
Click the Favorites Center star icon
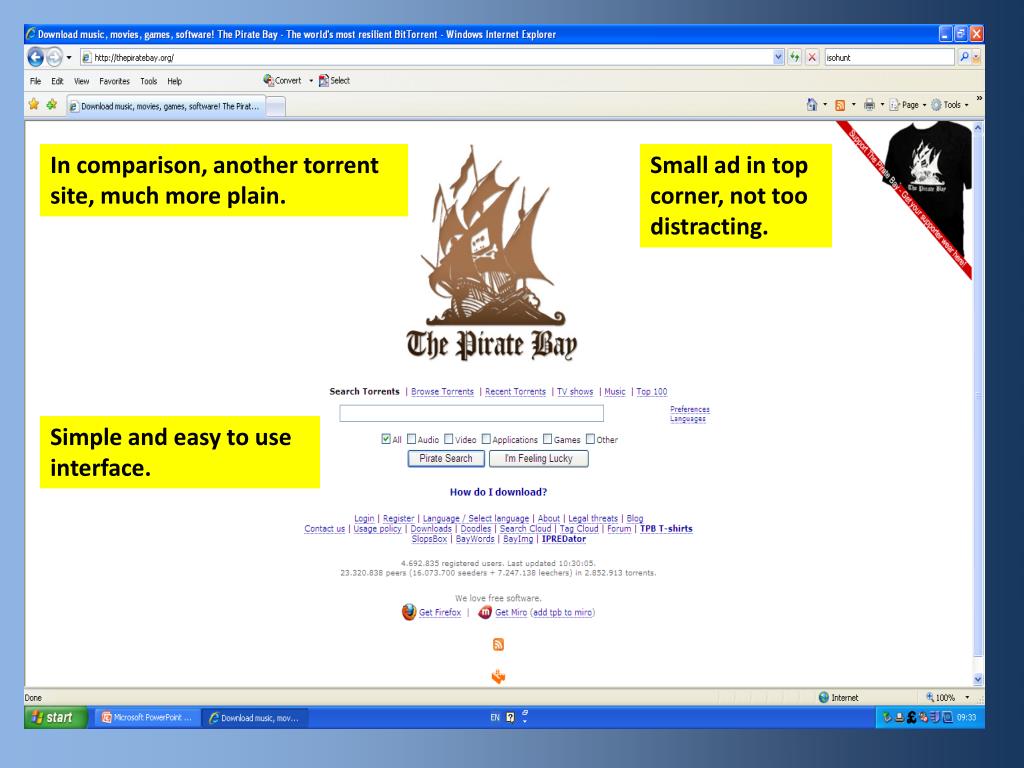point(34,104)
